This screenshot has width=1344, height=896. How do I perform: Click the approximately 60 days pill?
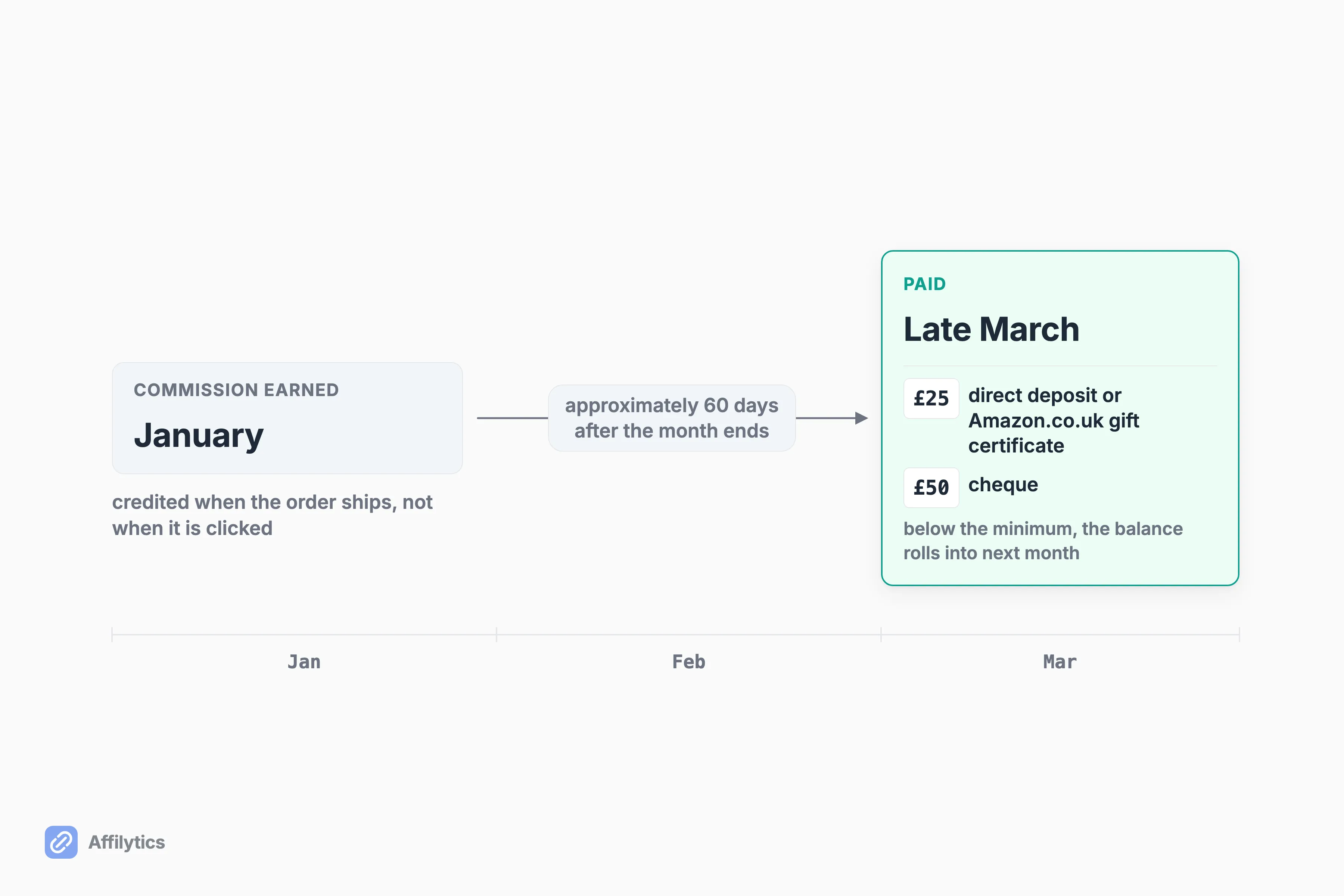pos(671,418)
